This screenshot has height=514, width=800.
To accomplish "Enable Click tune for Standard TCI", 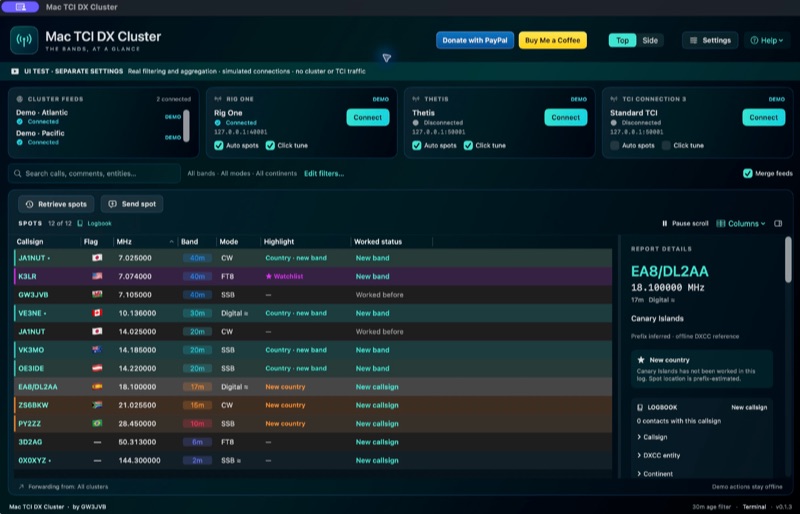I will click(x=666, y=145).
